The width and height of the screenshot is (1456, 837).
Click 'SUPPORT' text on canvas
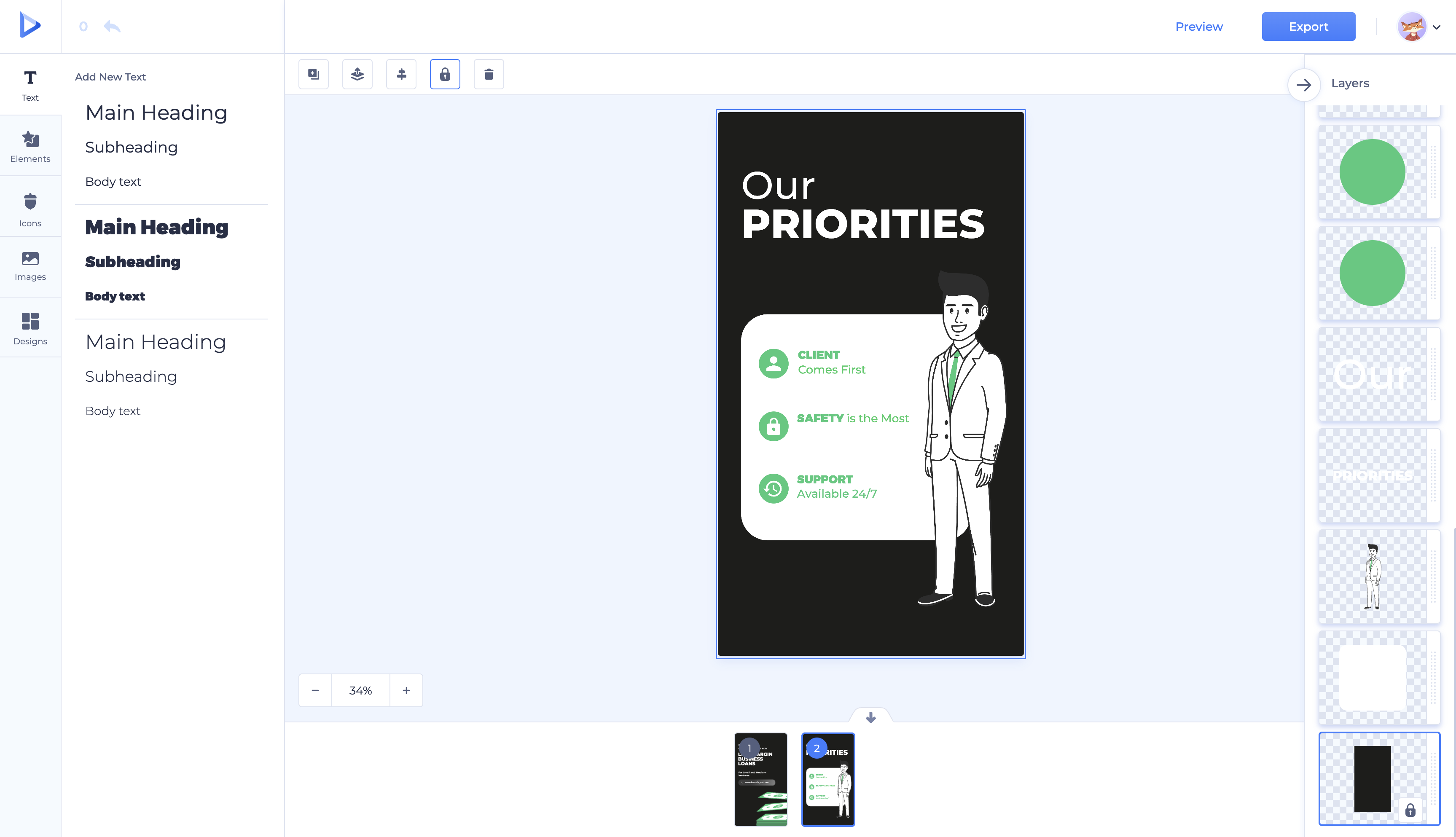(x=824, y=480)
